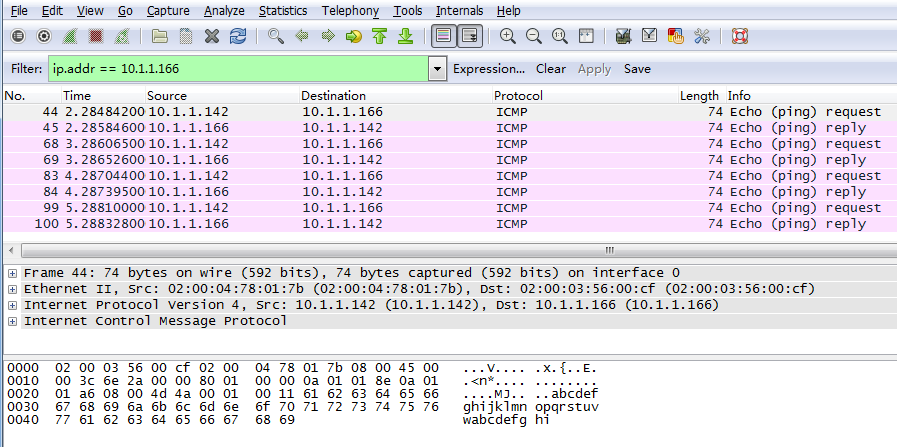Screen dimensions: 897x447
Task: Open the Capture menu
Action: [x=168, y=10]
